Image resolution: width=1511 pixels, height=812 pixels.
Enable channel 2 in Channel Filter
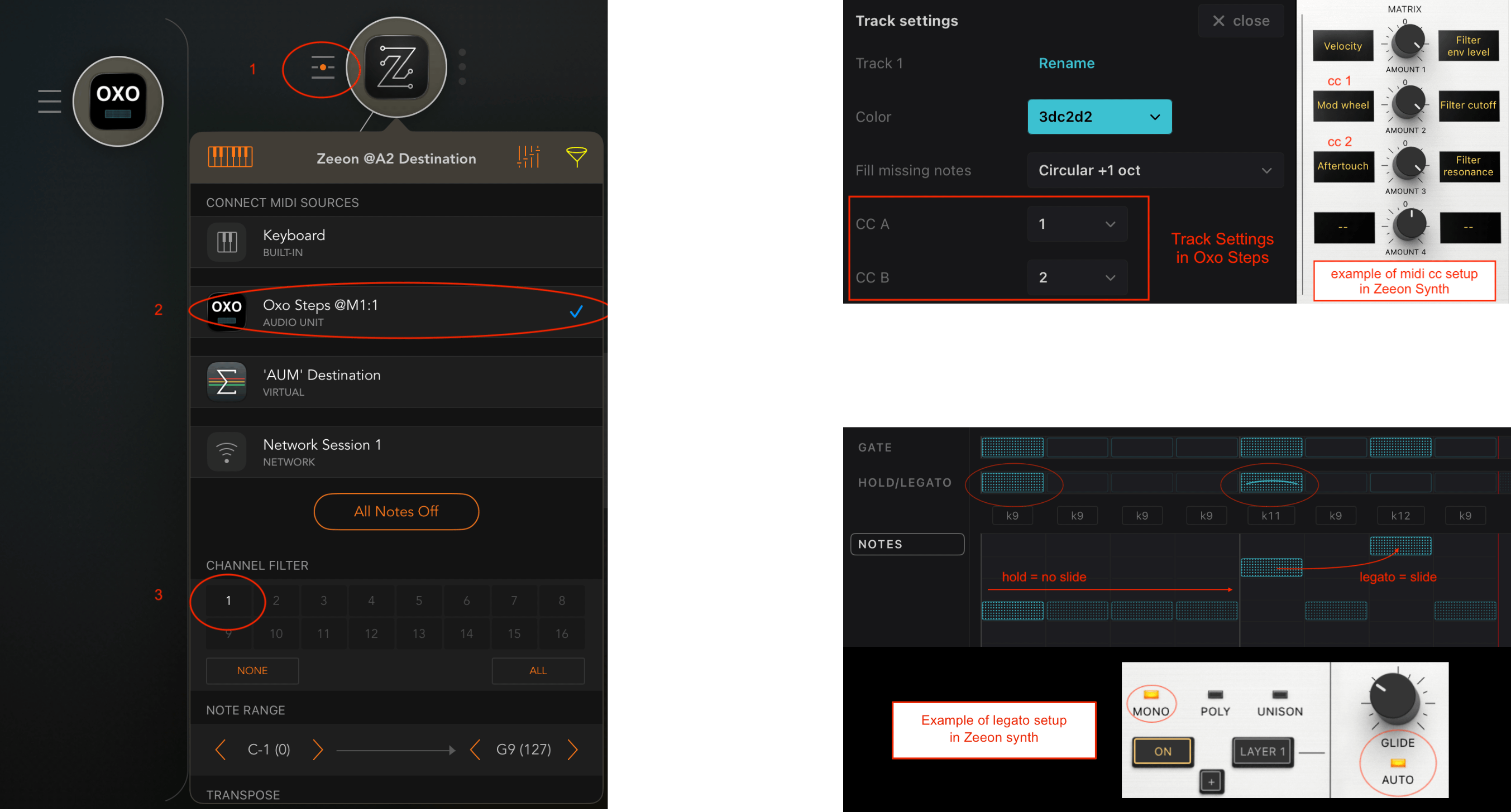coord(276,600)
